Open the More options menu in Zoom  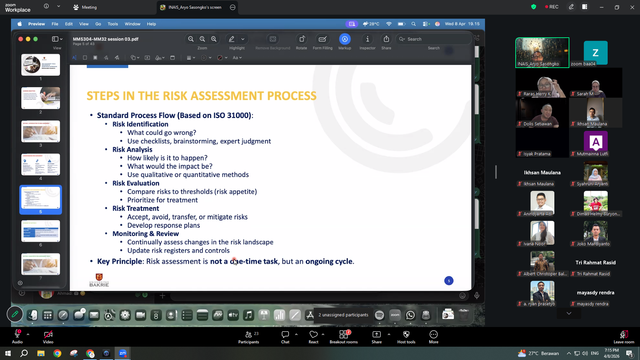(x=433, y=337)
